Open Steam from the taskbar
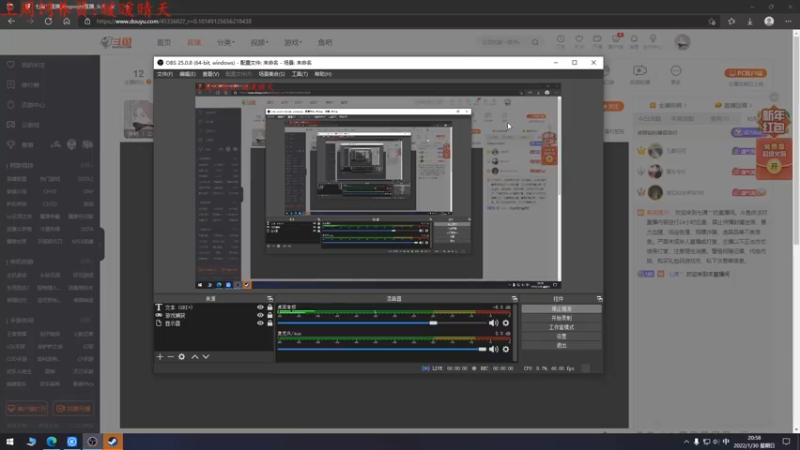800x450 pixels. 112,442
